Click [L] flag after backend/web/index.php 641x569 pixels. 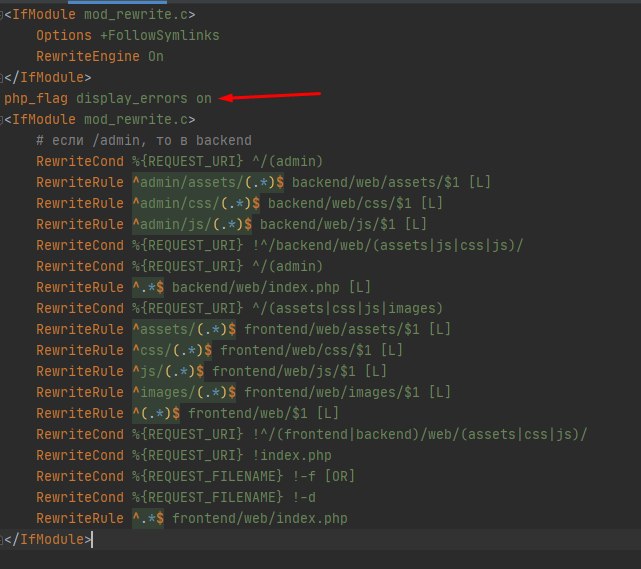[360, 287]
